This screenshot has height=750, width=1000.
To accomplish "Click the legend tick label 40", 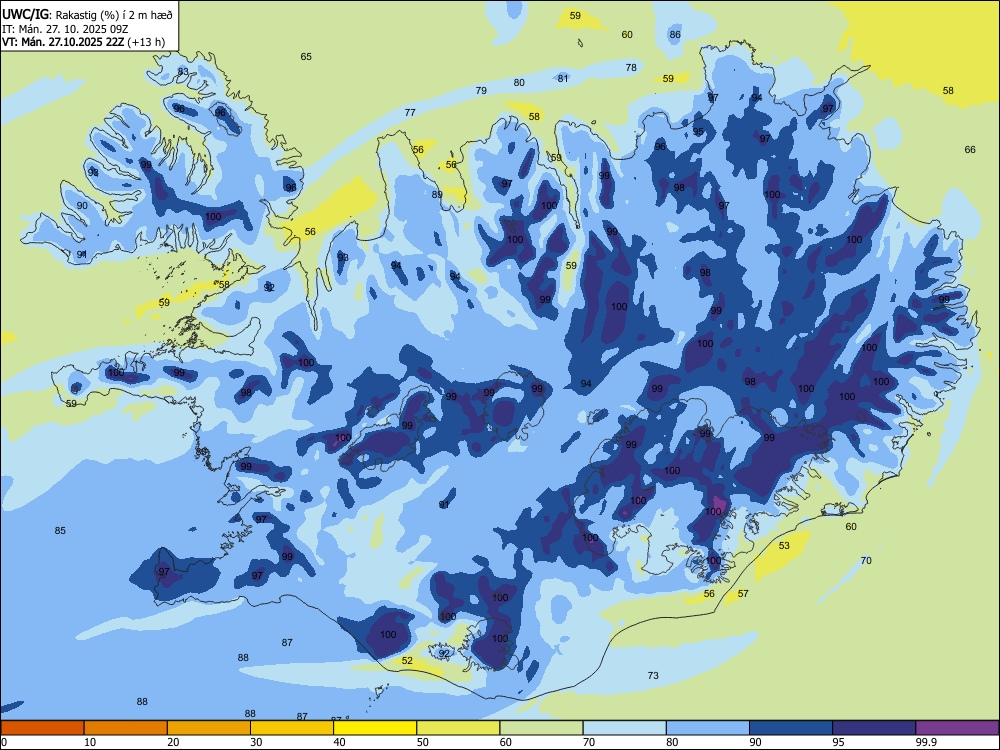I will pyautogui.click(x=340, y=742).
